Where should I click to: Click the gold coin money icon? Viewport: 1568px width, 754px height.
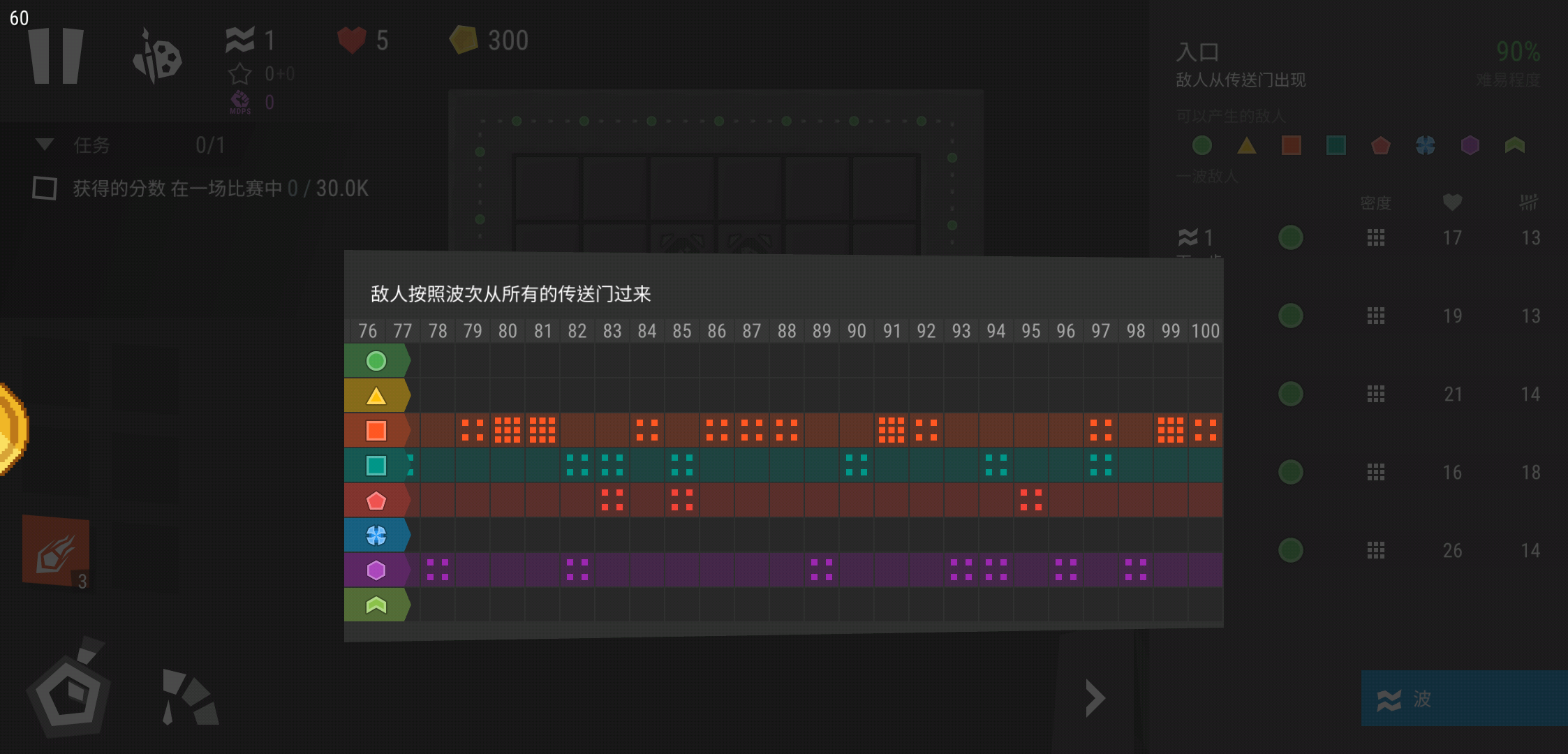[463, 40]
